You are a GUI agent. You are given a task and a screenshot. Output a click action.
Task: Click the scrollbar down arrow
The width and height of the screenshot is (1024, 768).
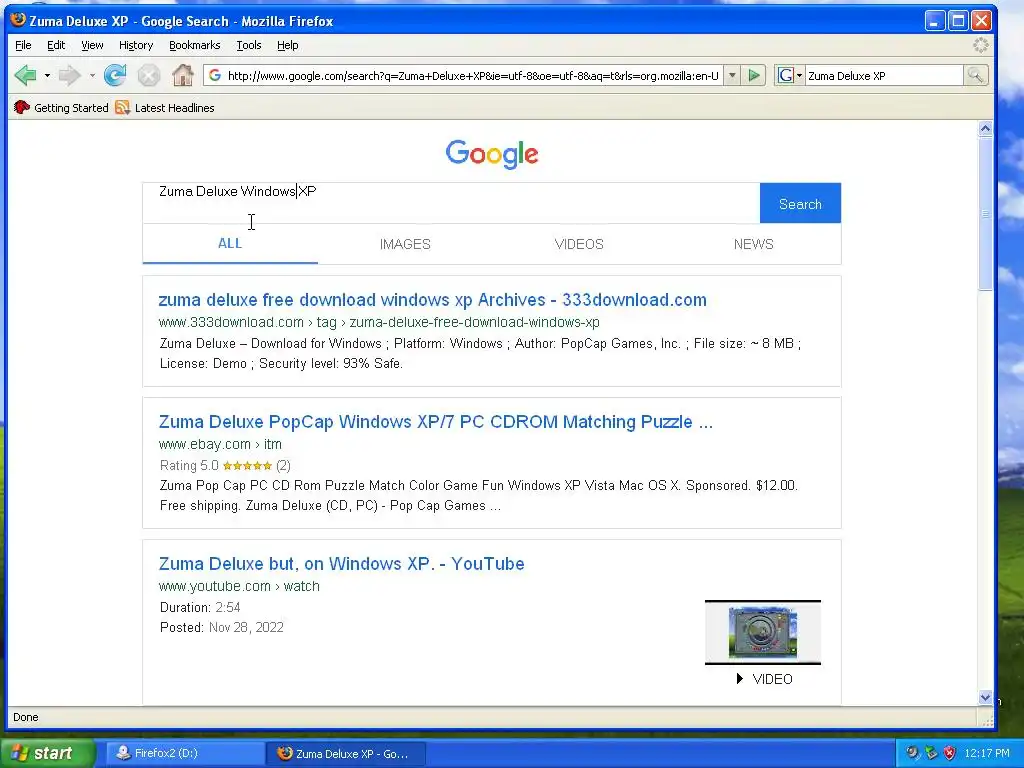pyautogui.click(x=985, y=697)
